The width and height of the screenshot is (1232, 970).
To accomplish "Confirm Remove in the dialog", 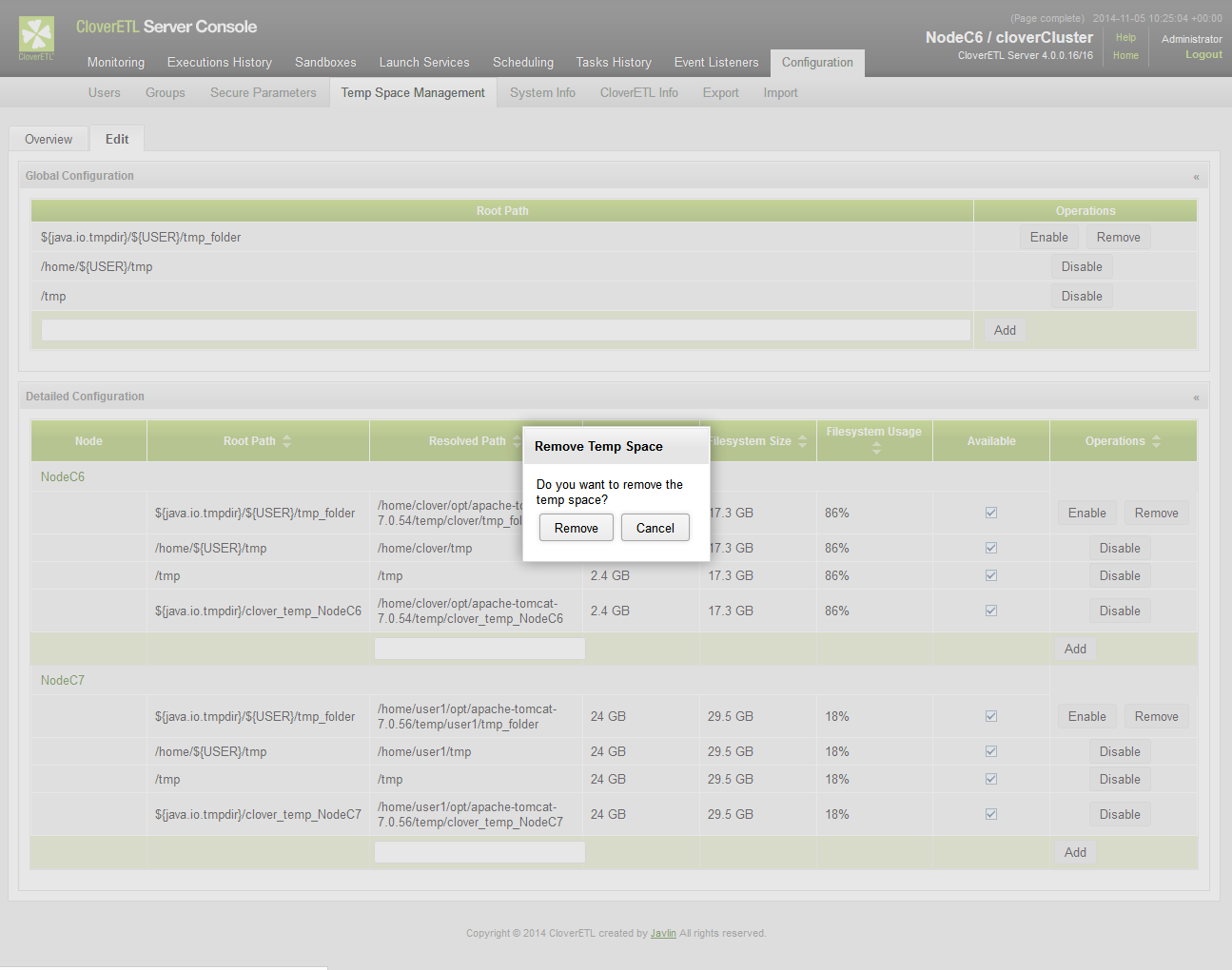I will [576, 528].
